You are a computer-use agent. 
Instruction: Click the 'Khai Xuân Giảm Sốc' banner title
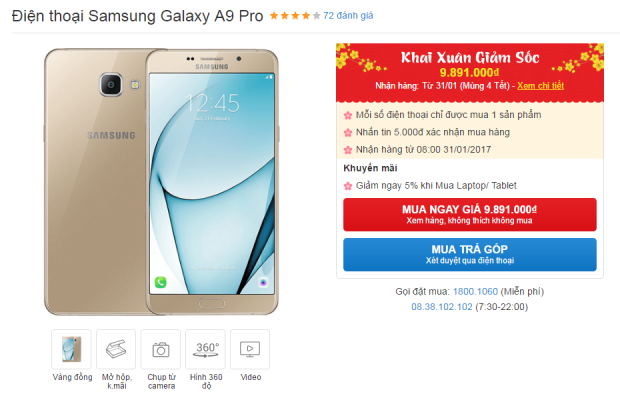(470, 58)
